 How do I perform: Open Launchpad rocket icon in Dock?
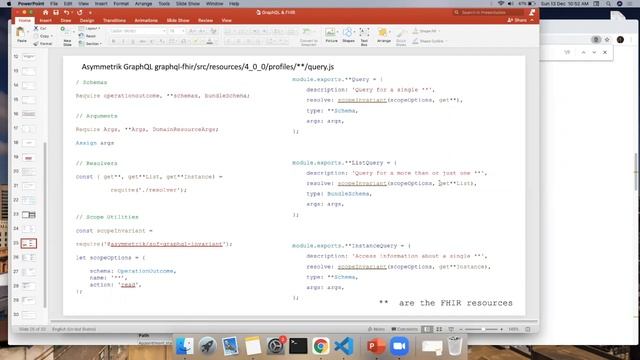click(207, 346)
